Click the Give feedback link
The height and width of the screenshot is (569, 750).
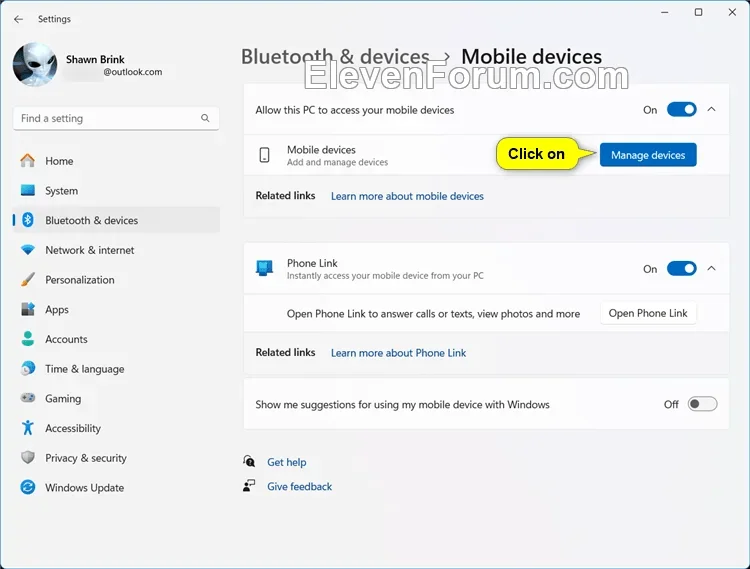[299, 486]
